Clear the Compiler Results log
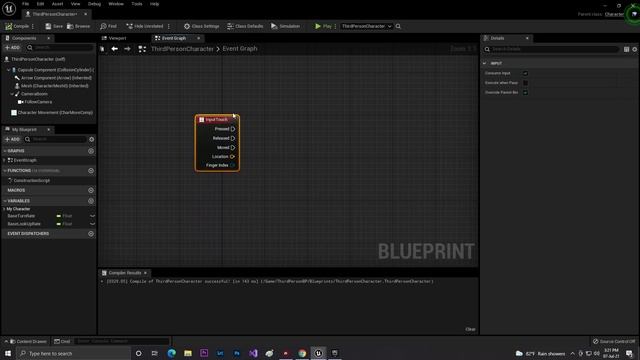The image size is (640, 360). [x=470, y=329]
